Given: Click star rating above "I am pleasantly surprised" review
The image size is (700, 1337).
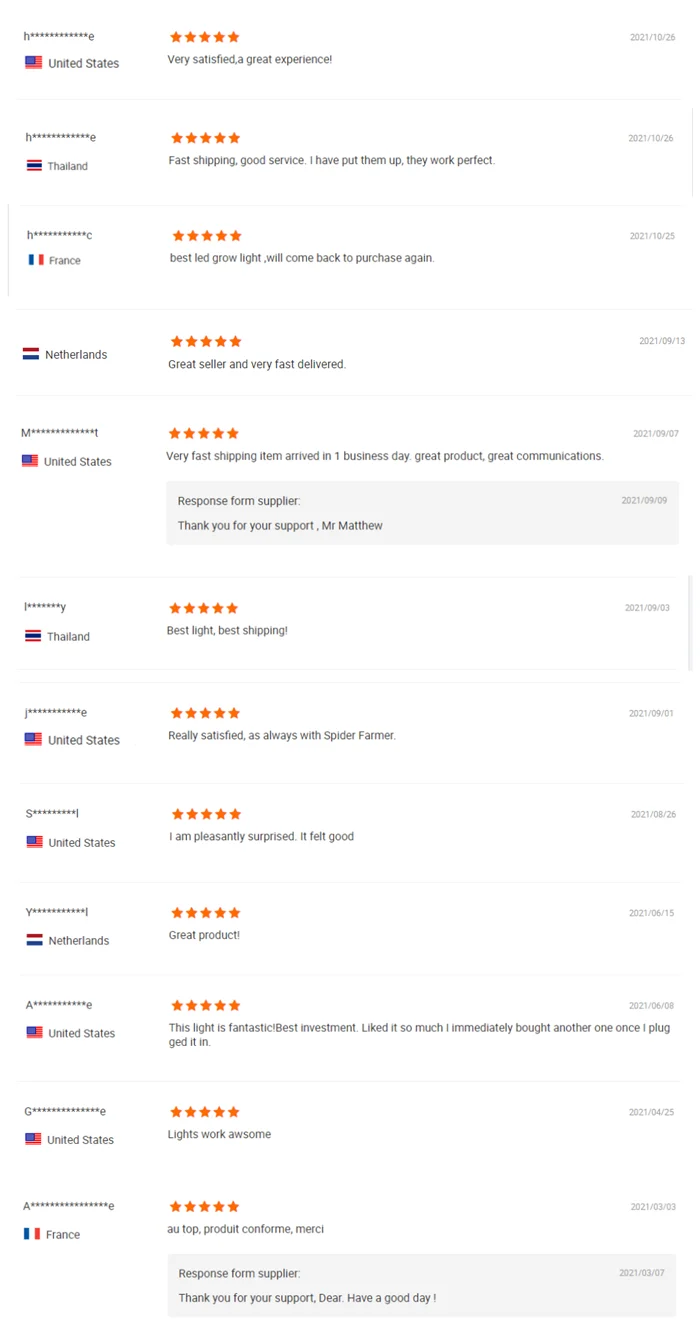Looking at the screenshot, I should tap(206, 814).
